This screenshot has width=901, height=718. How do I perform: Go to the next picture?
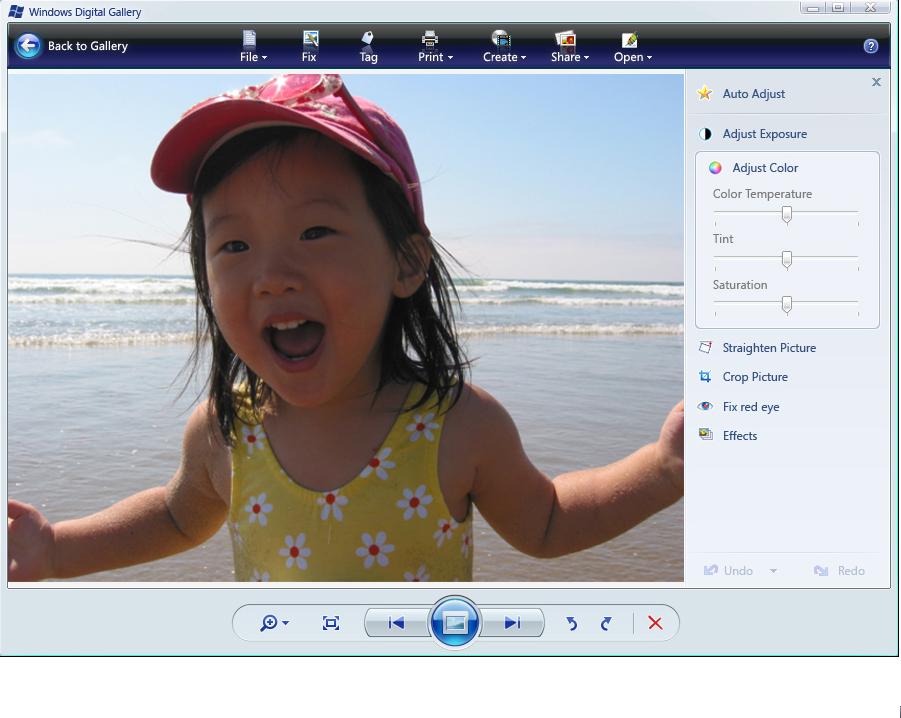click(513, 623)
